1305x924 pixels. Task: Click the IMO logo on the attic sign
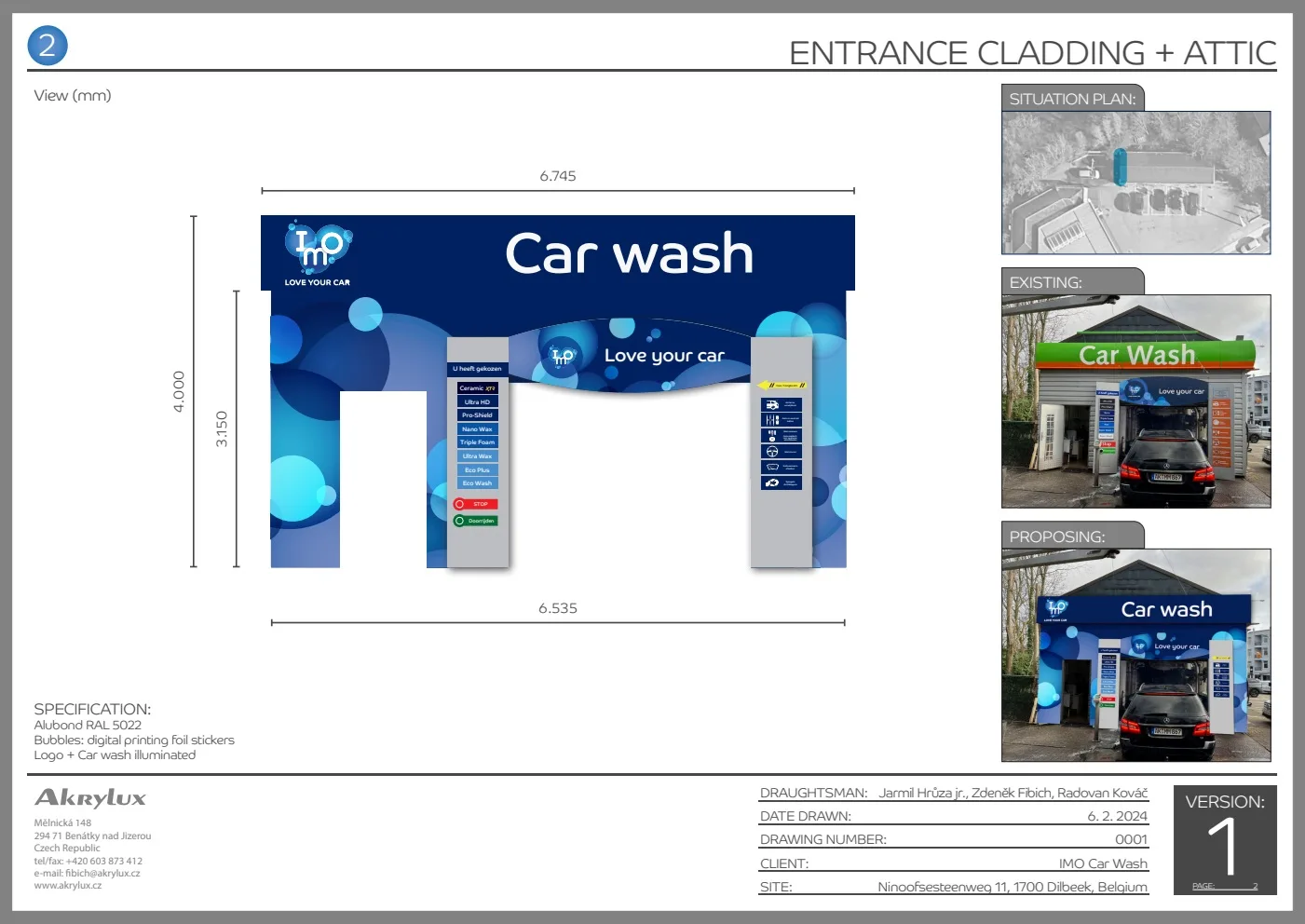(318, 246)
